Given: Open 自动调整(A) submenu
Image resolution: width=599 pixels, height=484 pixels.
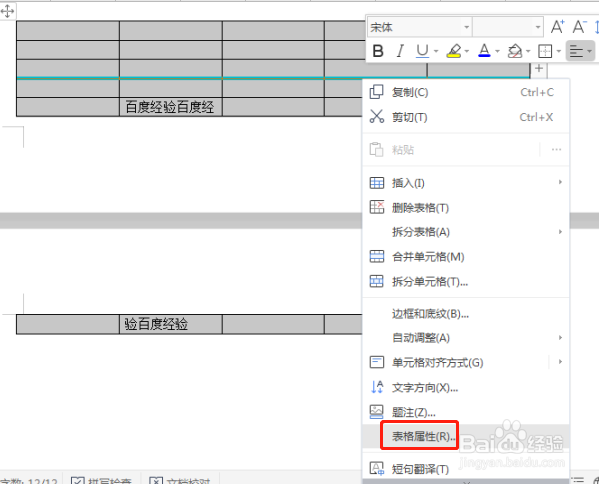Looking at the screenshot, I should 466,338.
